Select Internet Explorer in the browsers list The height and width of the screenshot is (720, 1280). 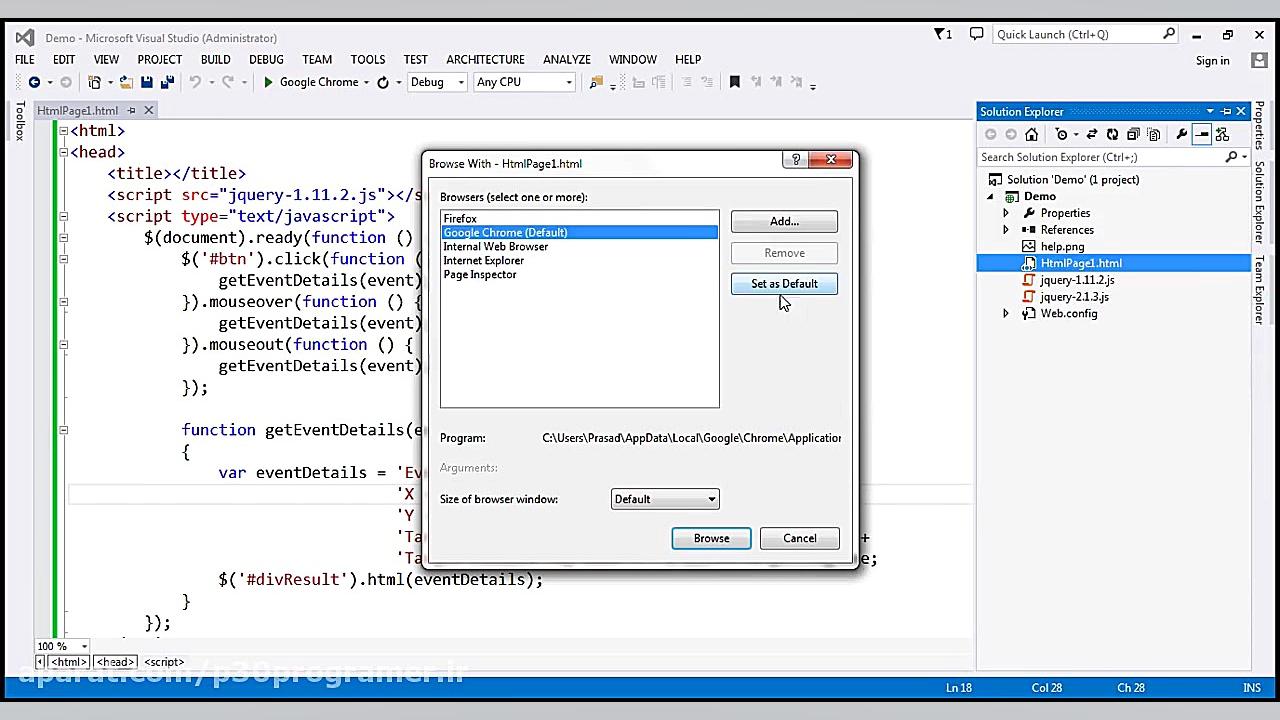point(483,261)
